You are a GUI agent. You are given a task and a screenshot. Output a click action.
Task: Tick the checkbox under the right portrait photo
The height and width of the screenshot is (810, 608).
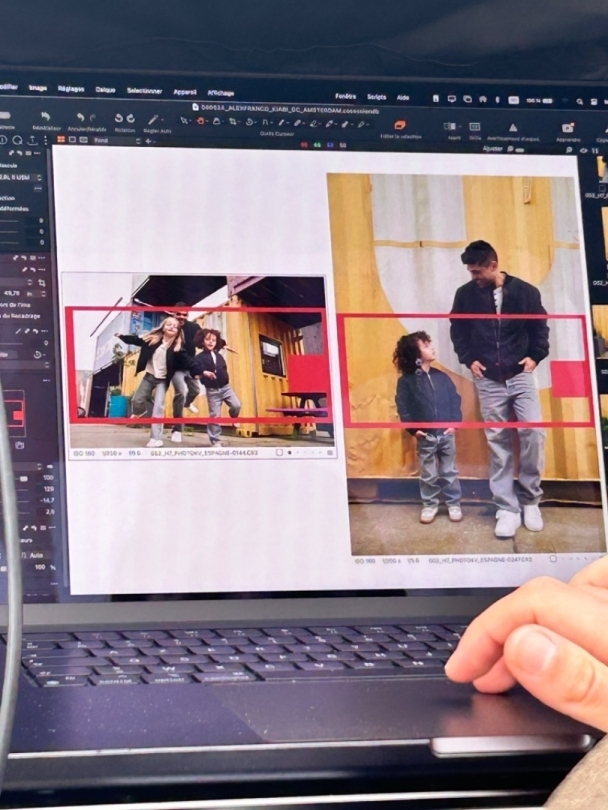pos(551,560)
